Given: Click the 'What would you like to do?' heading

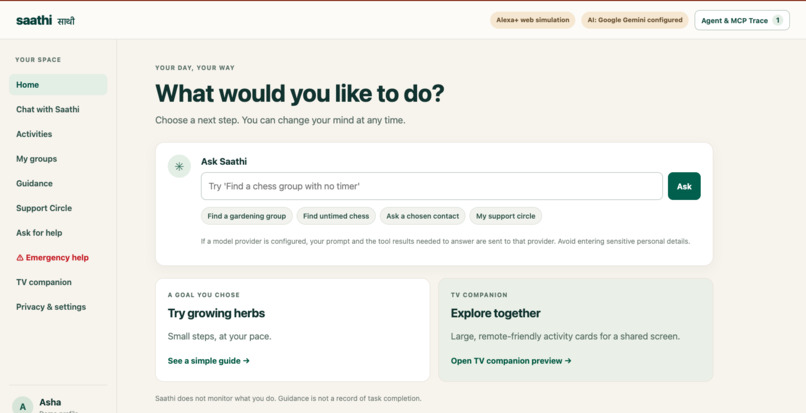Looking at the screenshot, I should [300, 94].
